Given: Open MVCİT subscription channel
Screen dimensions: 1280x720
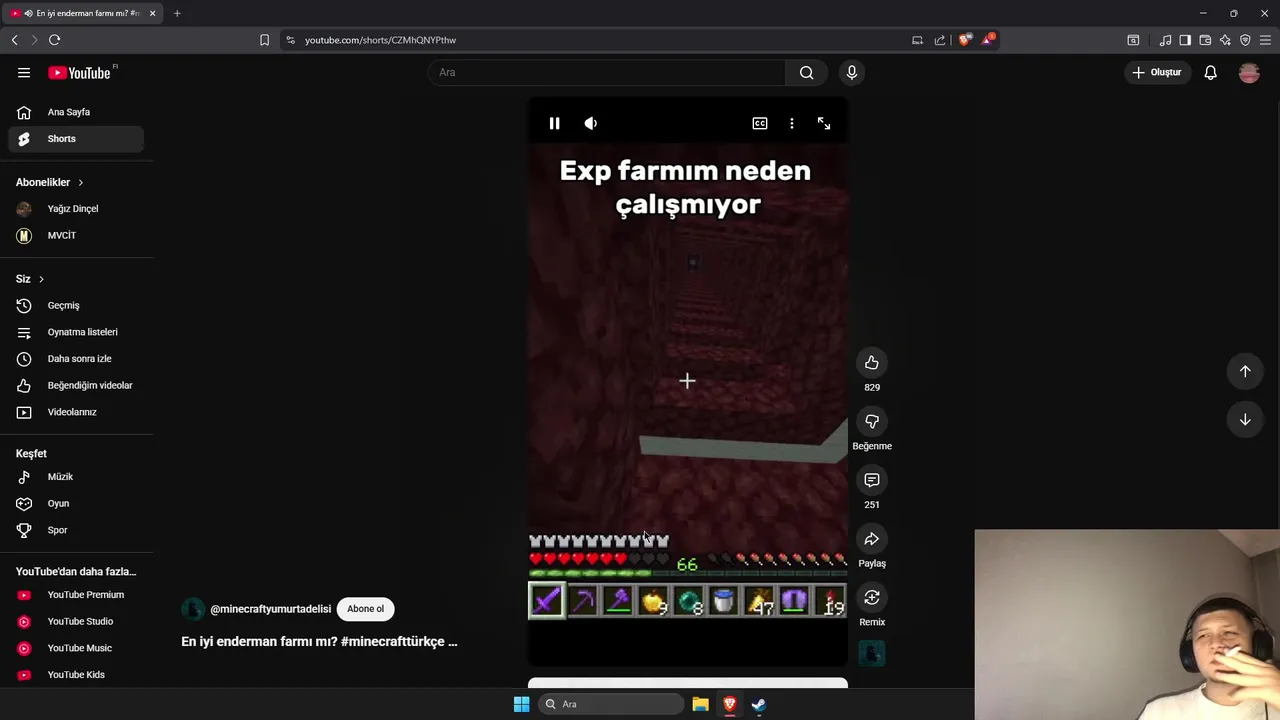Looking at the screenshot, I should [76, 236].
